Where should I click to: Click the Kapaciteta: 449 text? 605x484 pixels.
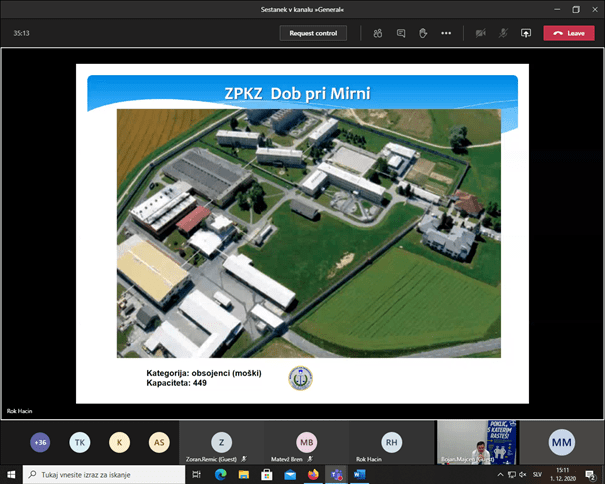point(176,383)
